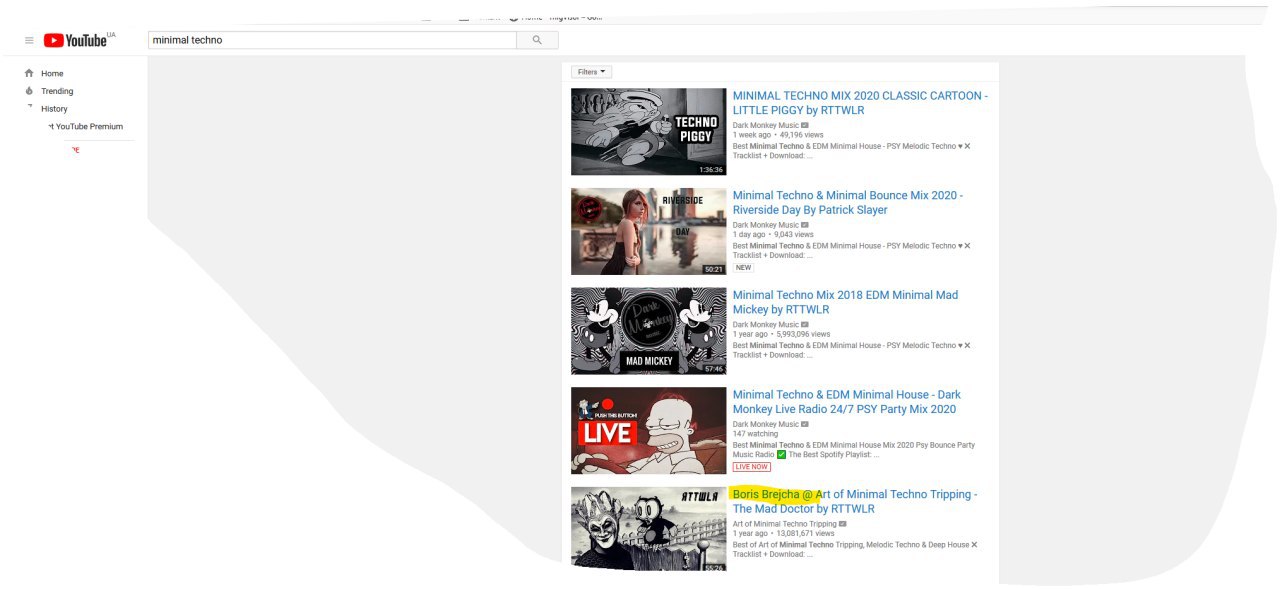1280x589 pixels.
Task: Click '1 day ago • 9,043 views' text
Action: (773, 235)
